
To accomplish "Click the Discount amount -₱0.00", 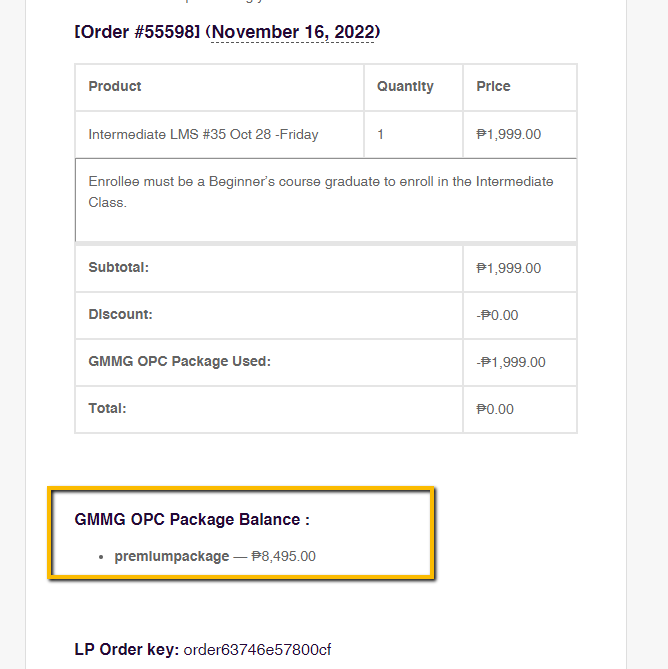I will pyautogui.click(x=498, y=315).
